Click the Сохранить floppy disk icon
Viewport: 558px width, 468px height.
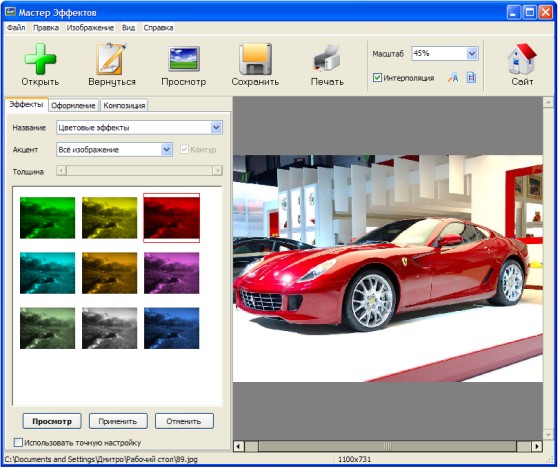255,59
